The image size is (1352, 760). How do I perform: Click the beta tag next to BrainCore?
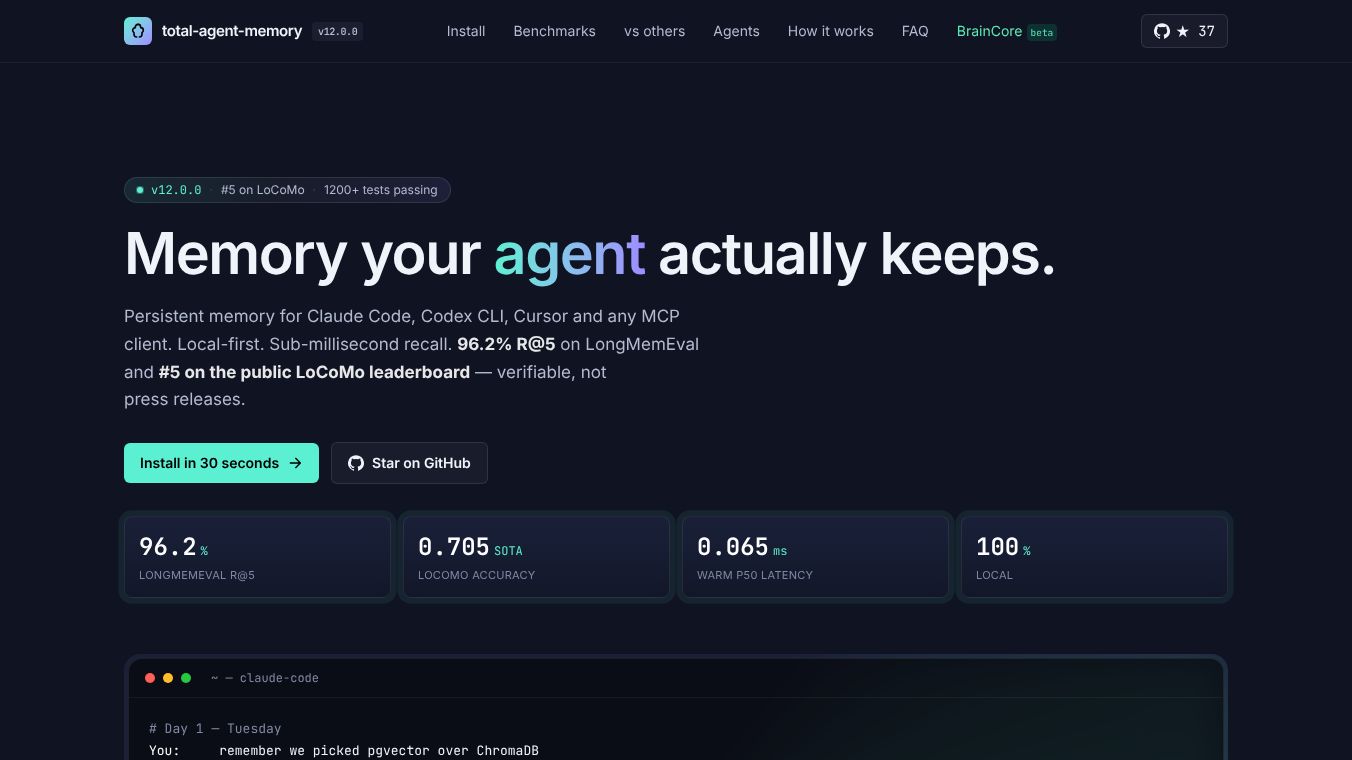pos(1042,32)
